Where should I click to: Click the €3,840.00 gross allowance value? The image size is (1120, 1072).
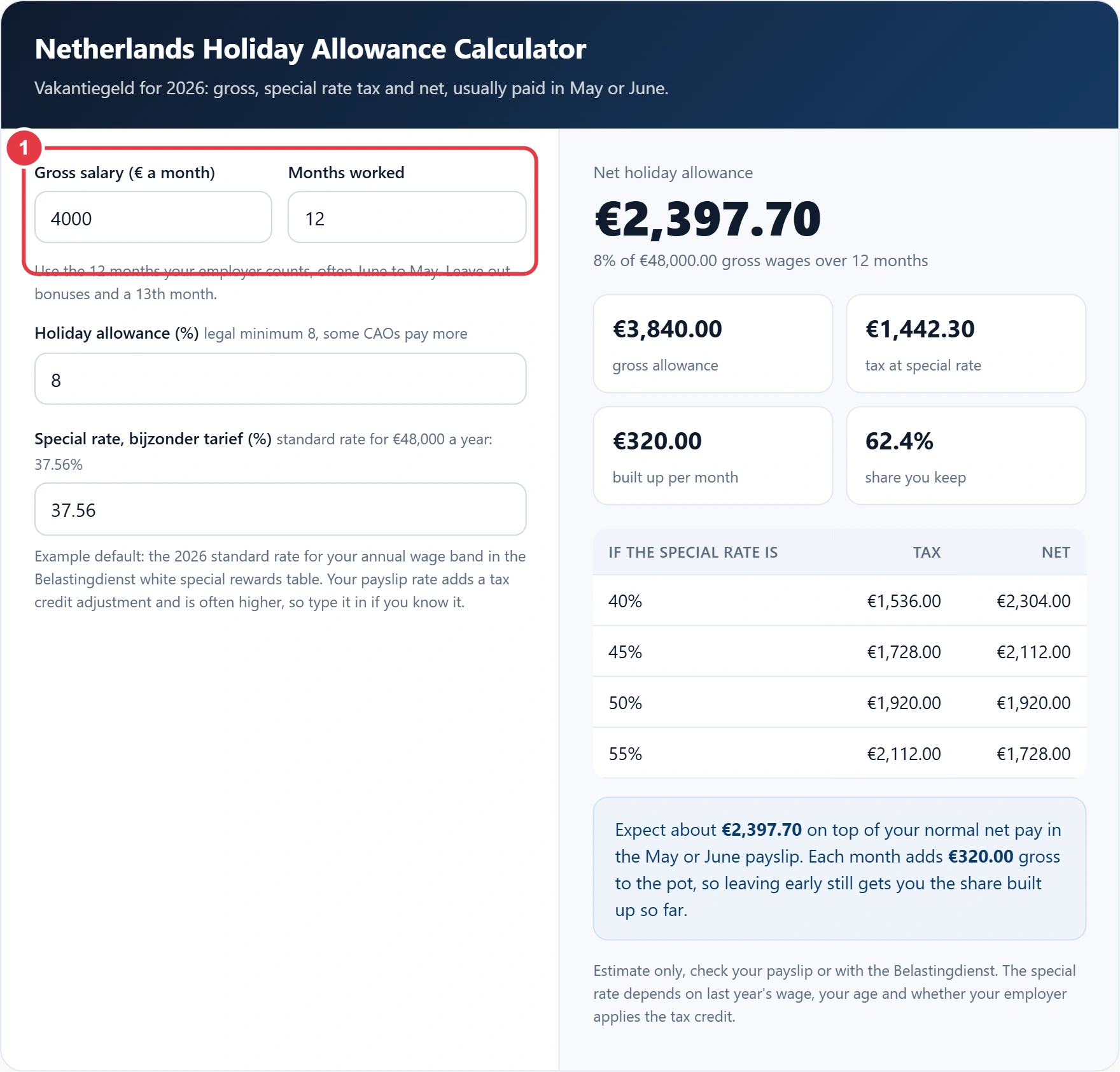tap(667, 329)
